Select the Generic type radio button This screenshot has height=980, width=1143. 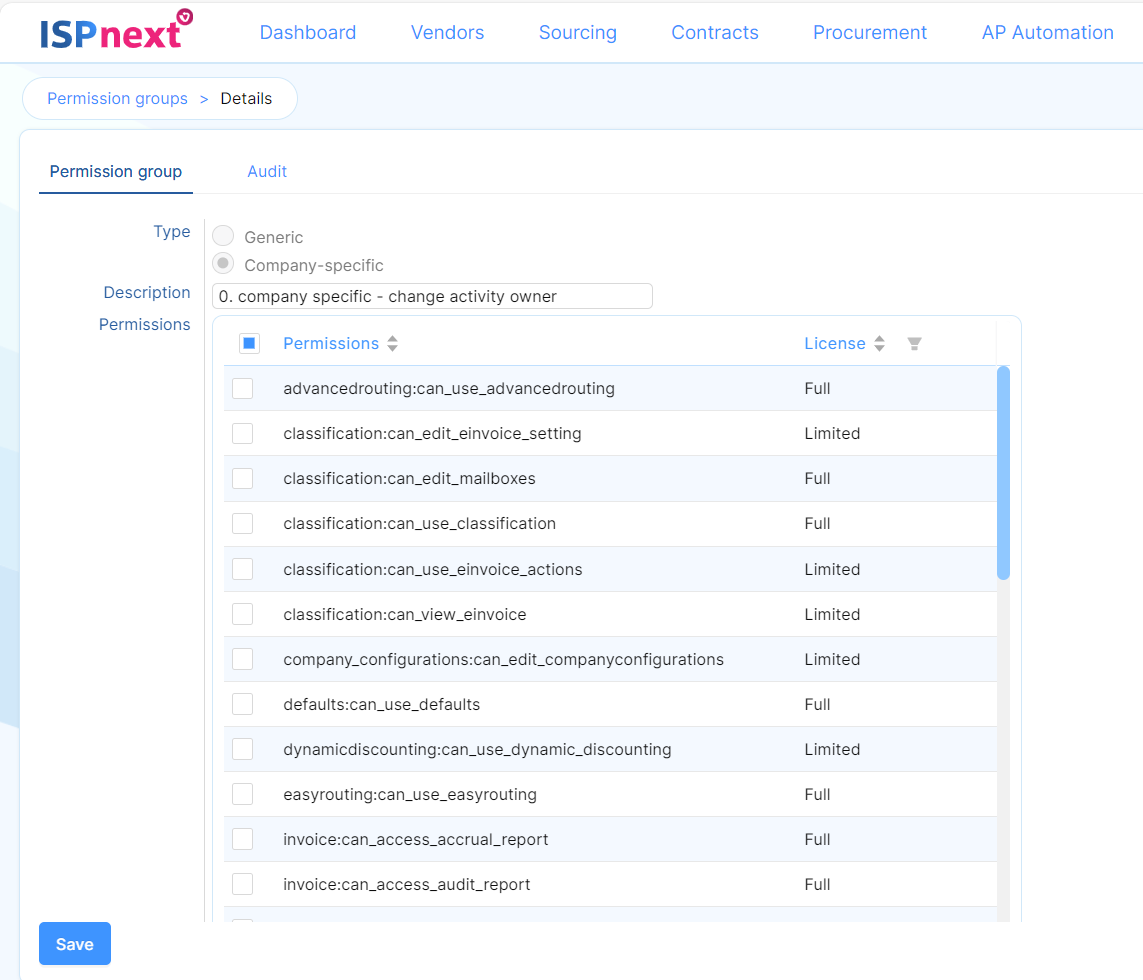pyautogui.click(x=223, y=236)
